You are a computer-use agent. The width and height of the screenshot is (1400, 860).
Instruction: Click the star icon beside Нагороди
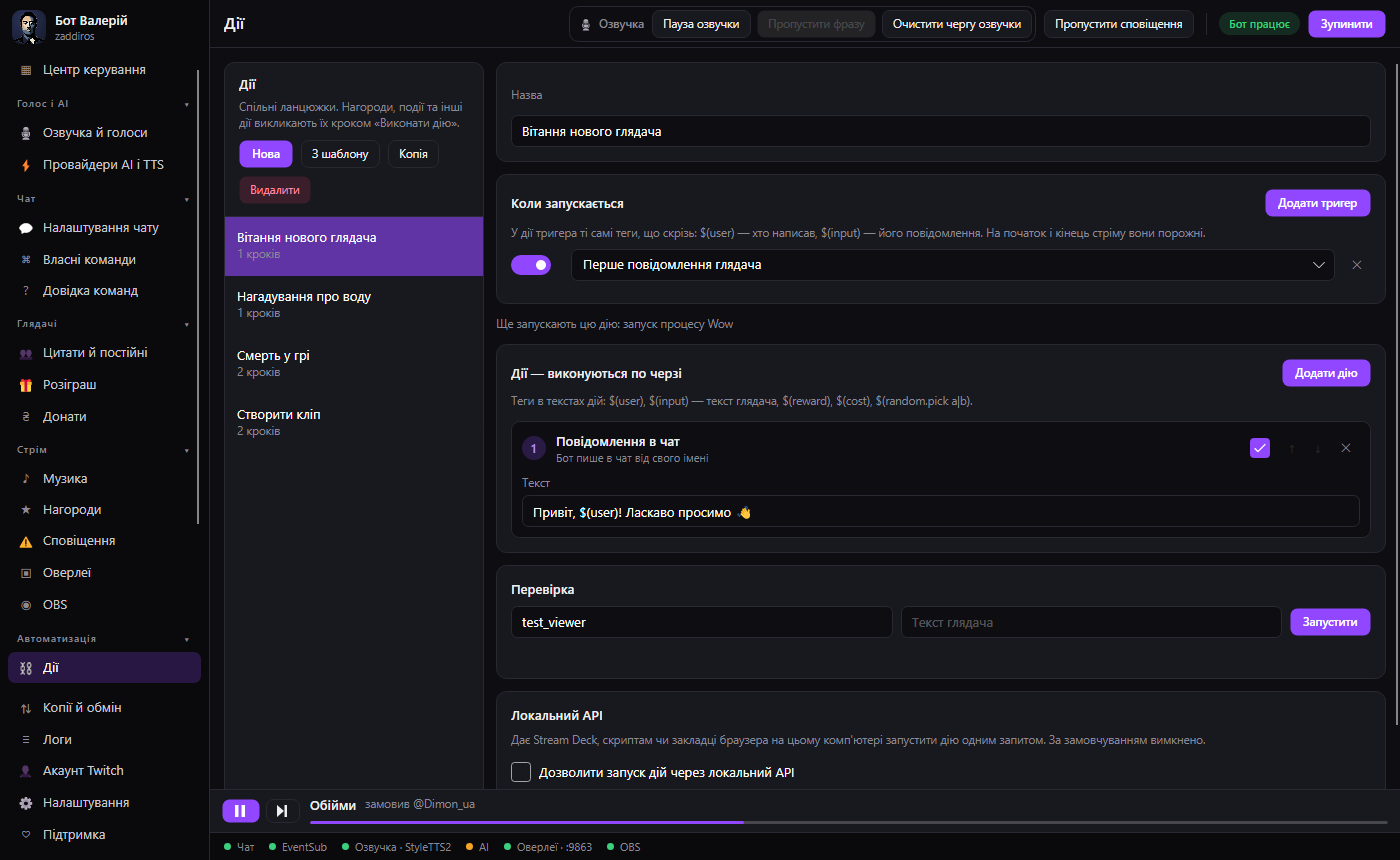(x=26, y=510)
